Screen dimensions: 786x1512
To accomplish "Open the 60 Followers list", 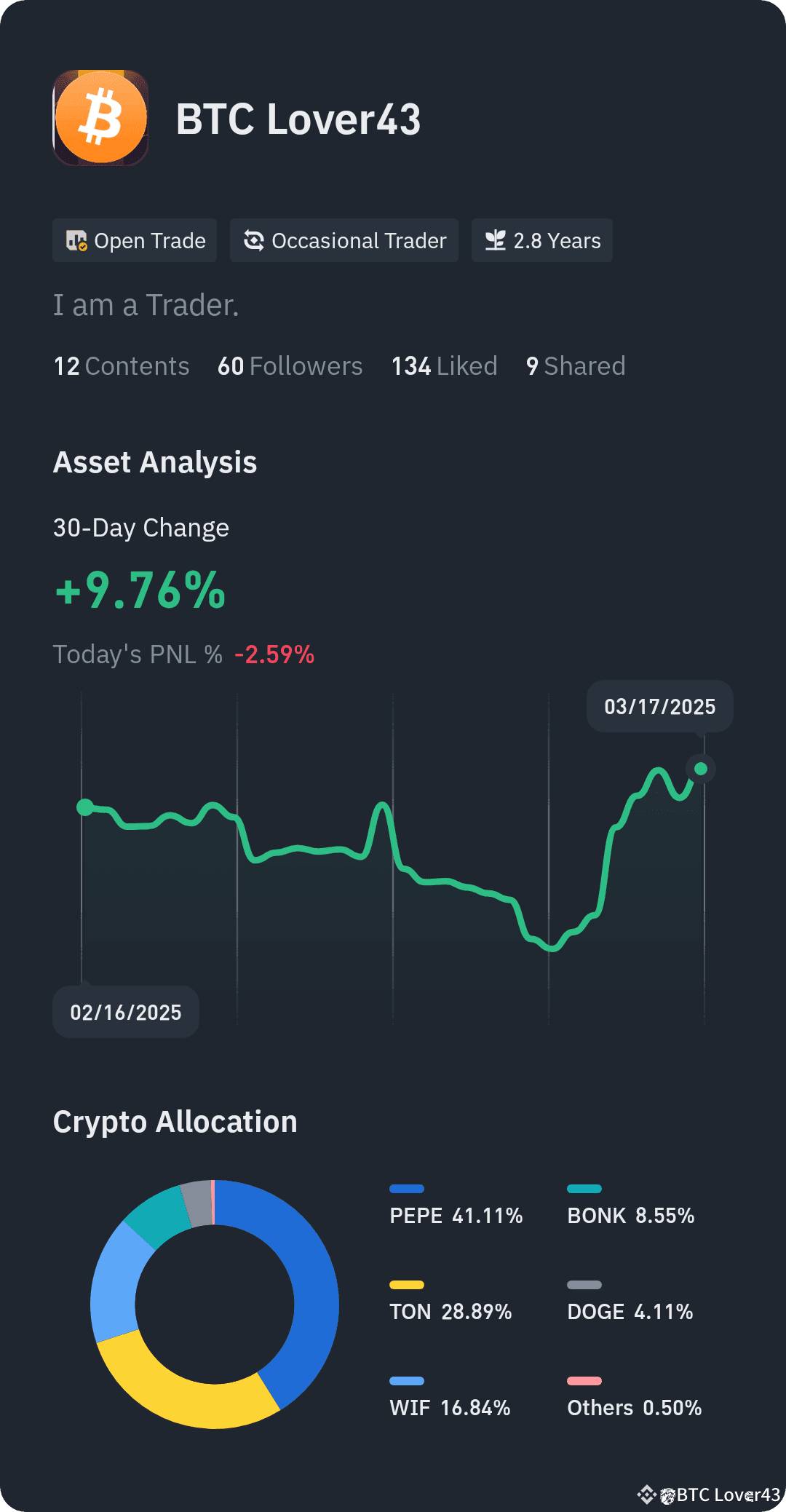I will click(x=290, y=366).
